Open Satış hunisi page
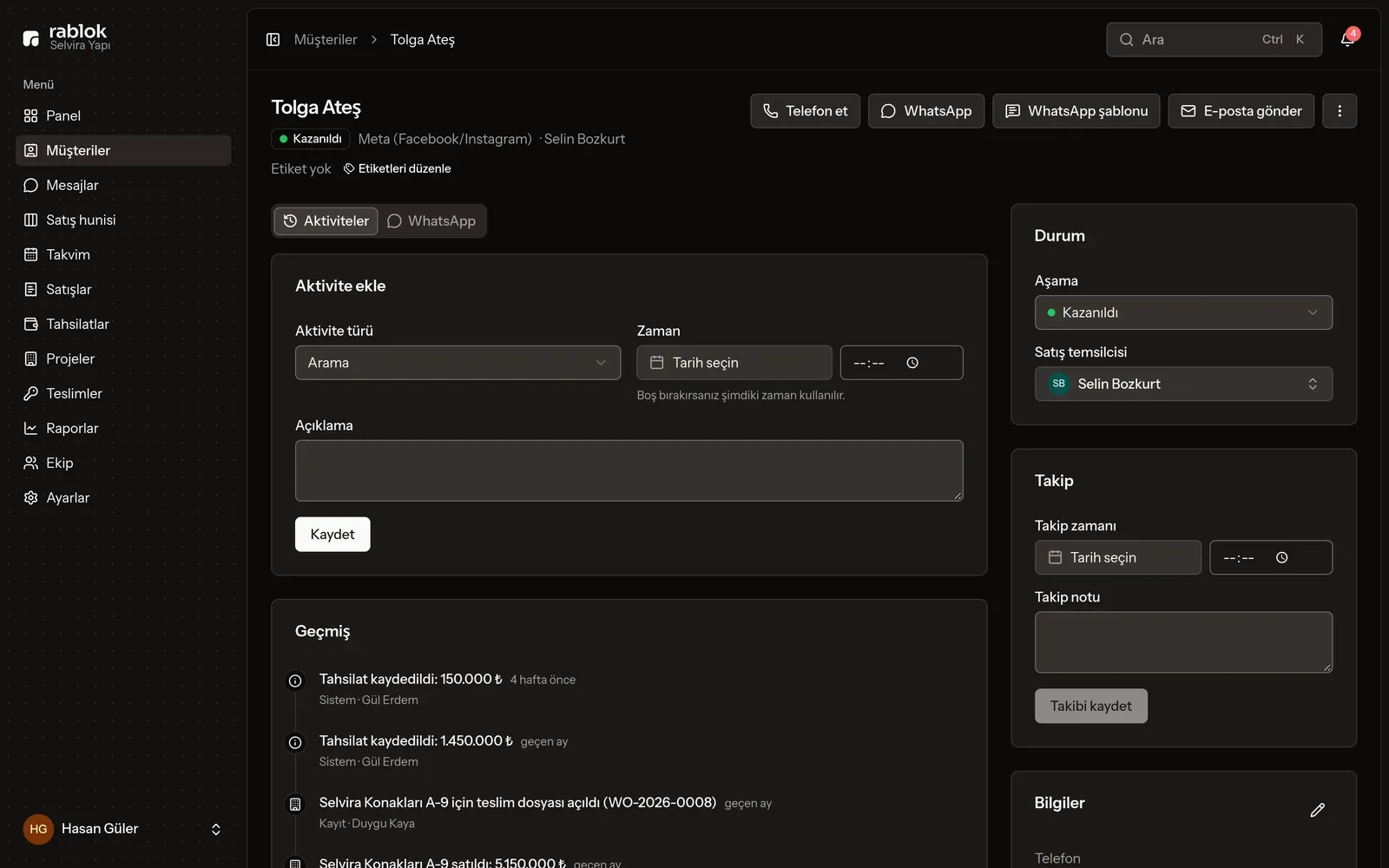The image size is (1389, 868). (123, 220)
